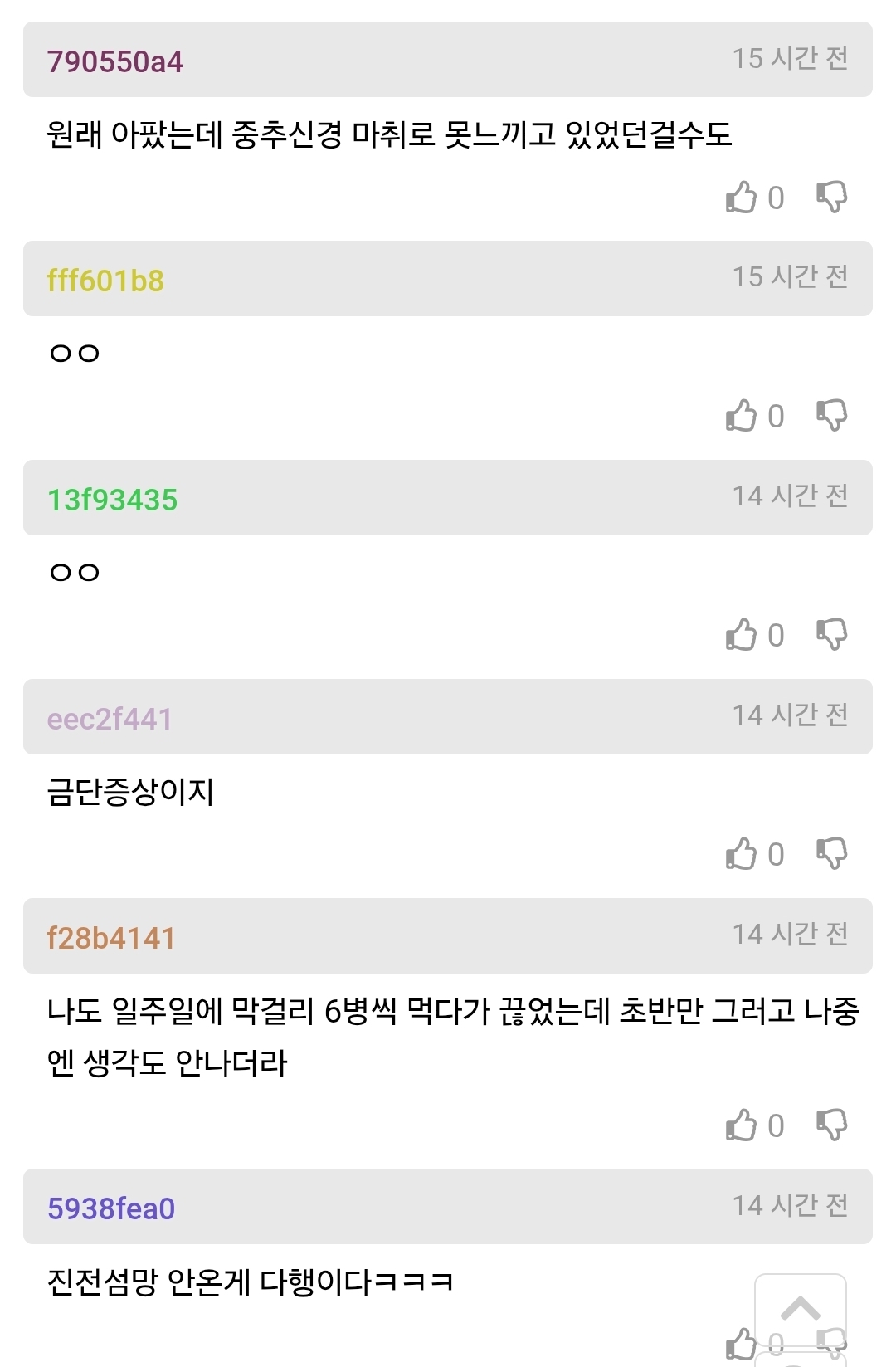Tap the username fff601b8
896x1367 pixels.
(105, 281)
